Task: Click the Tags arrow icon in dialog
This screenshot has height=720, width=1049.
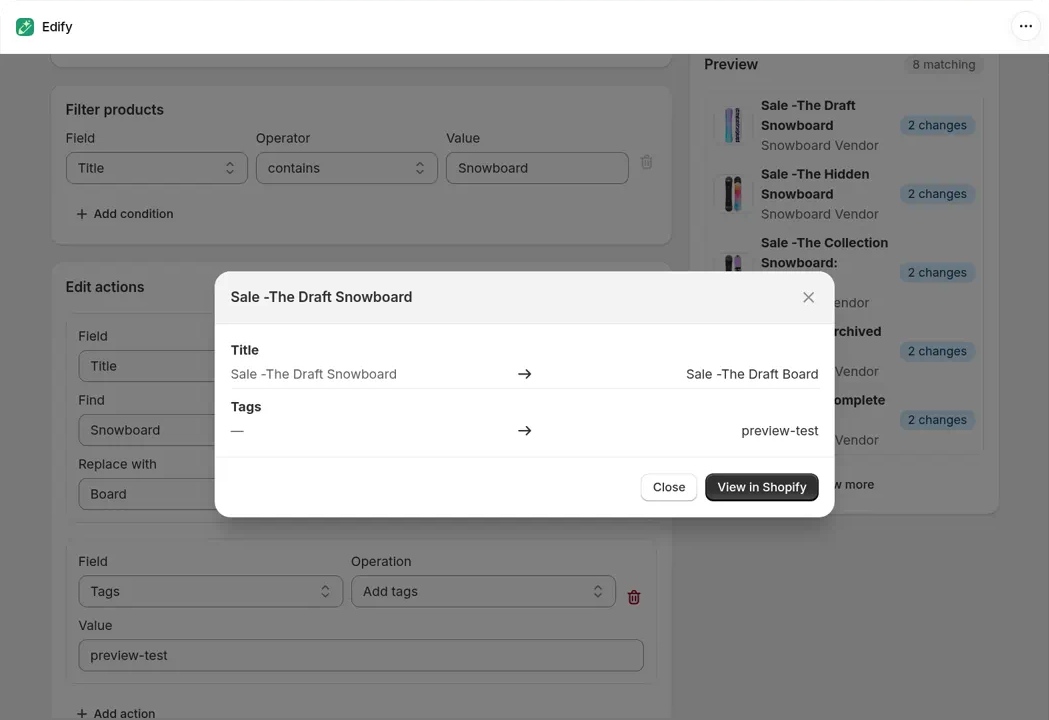Action: coord(524,431)
